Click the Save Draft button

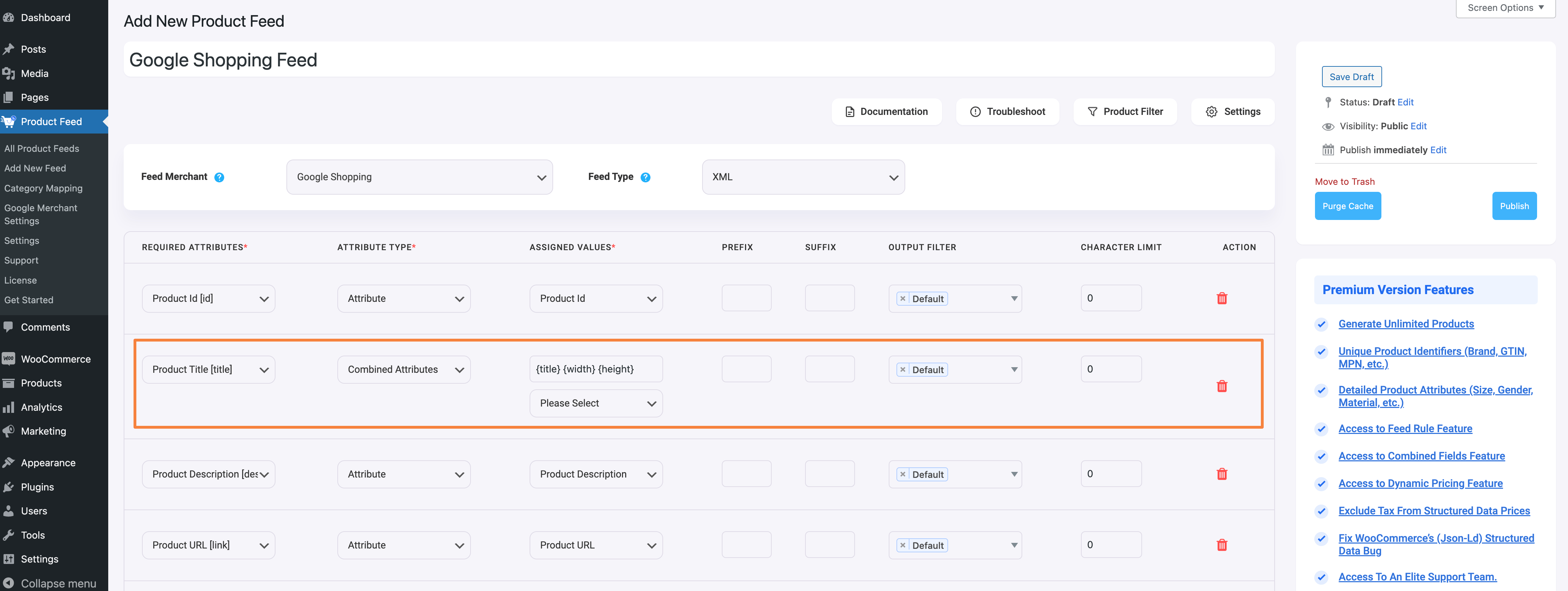coord(1350,76)
